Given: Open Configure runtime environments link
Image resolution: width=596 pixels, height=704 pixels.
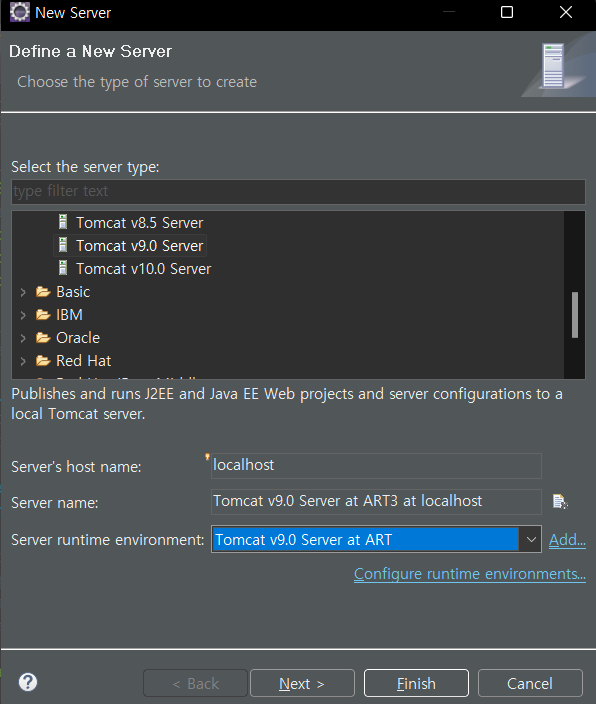Looking at the screenshot, I should (x=470, y=574).
